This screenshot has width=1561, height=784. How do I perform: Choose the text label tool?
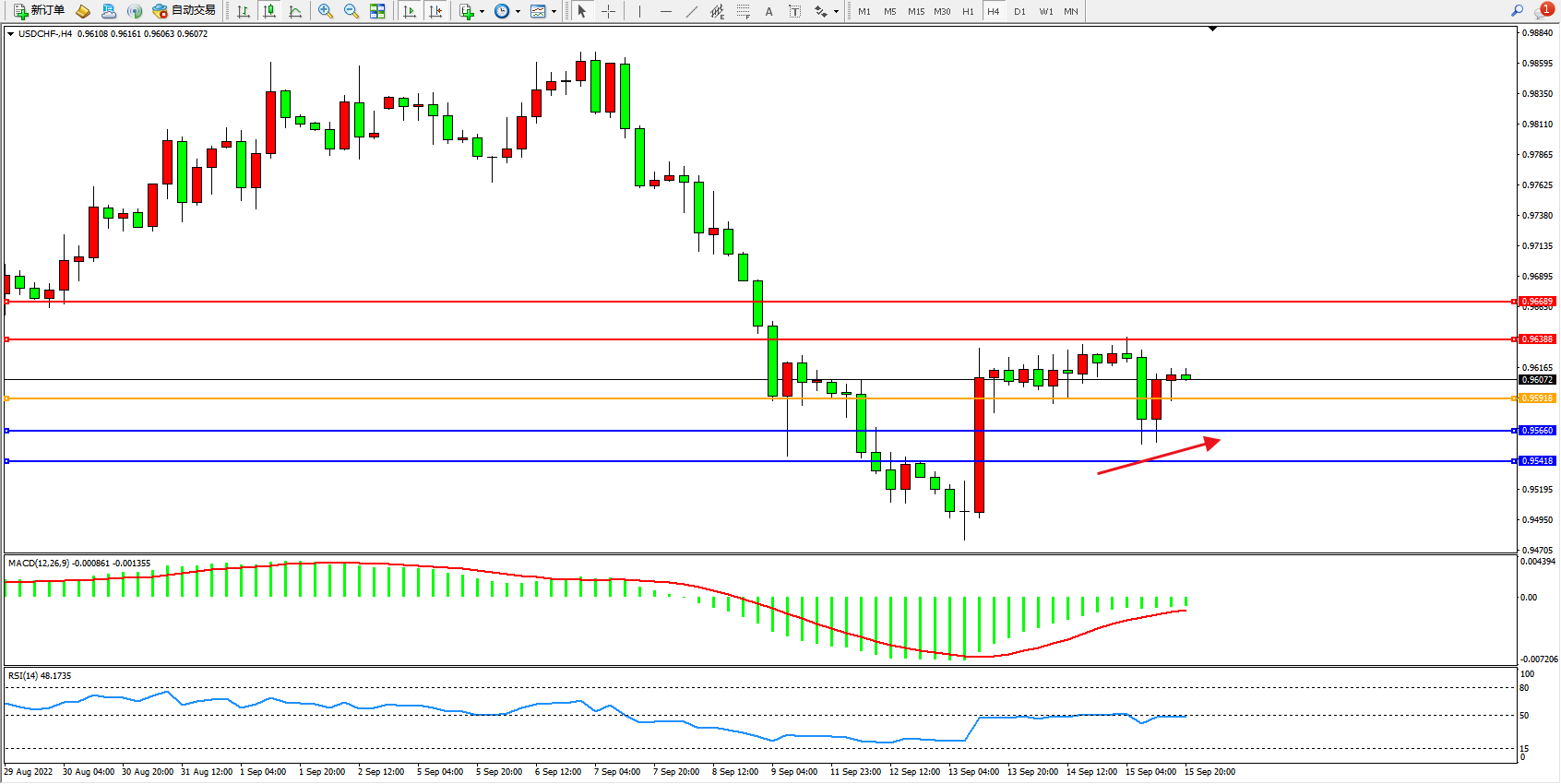pos(769,11)
